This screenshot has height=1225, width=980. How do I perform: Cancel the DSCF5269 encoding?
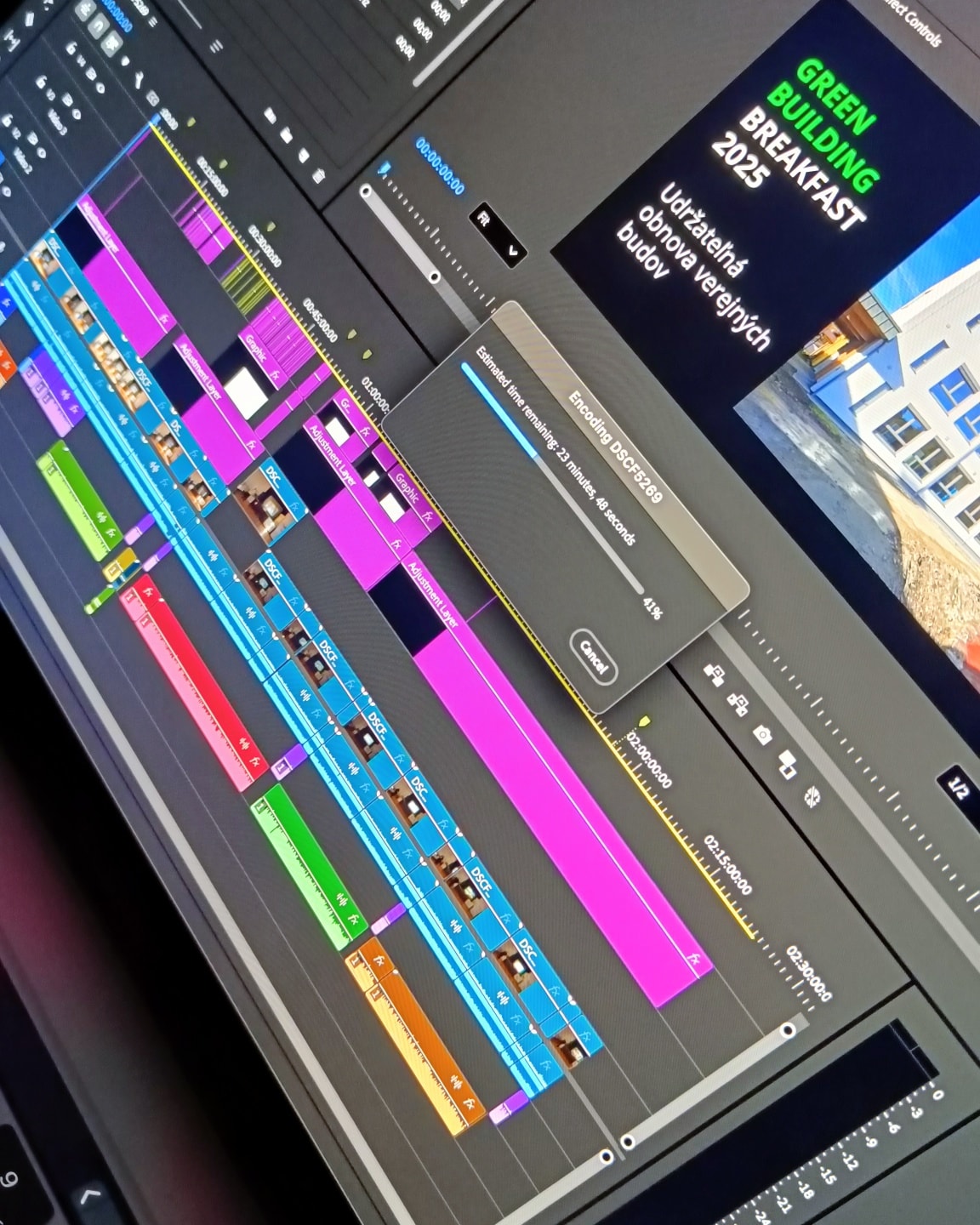tap(593, 656)
